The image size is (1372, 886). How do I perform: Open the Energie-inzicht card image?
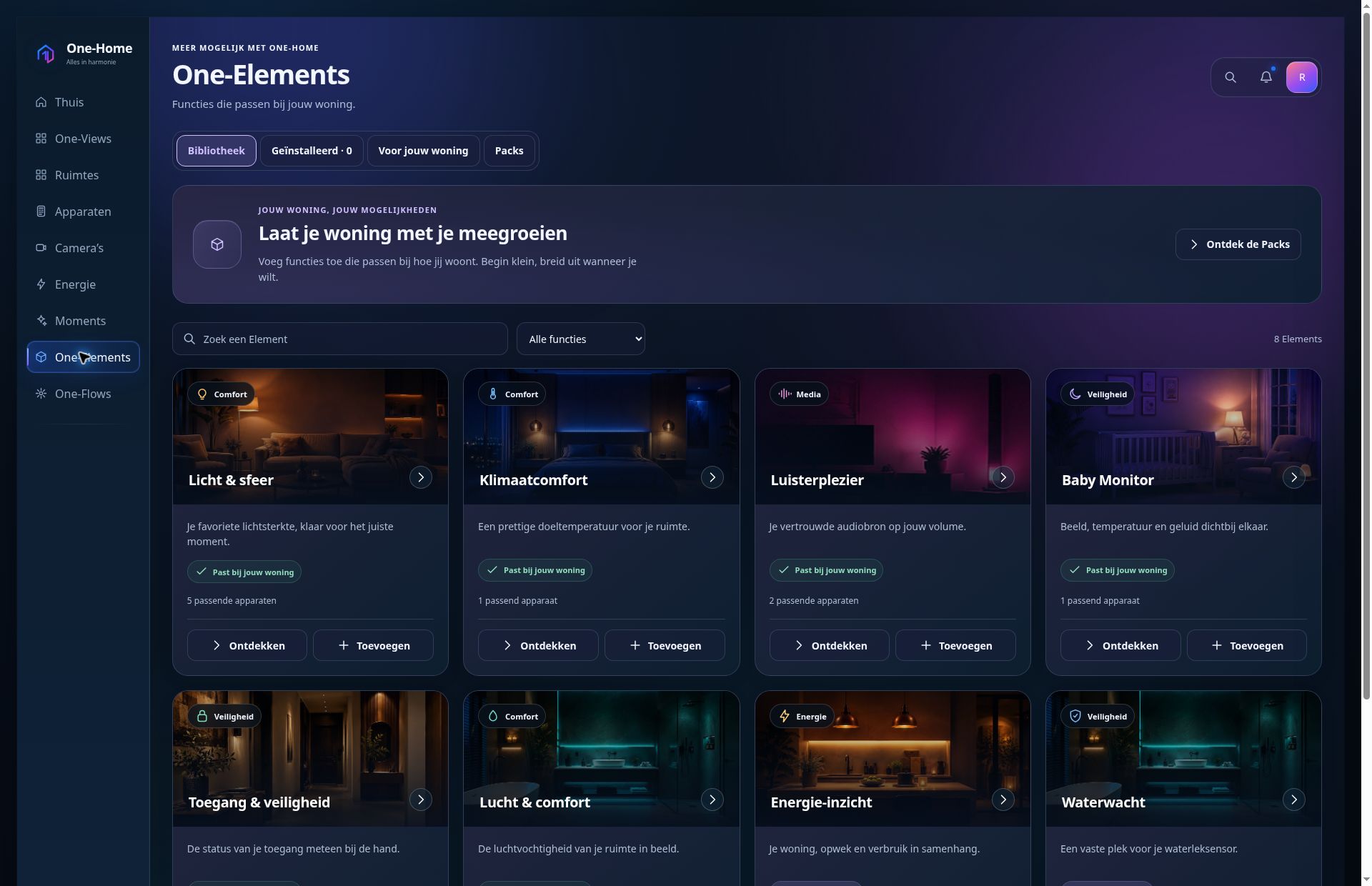(893, 759)
